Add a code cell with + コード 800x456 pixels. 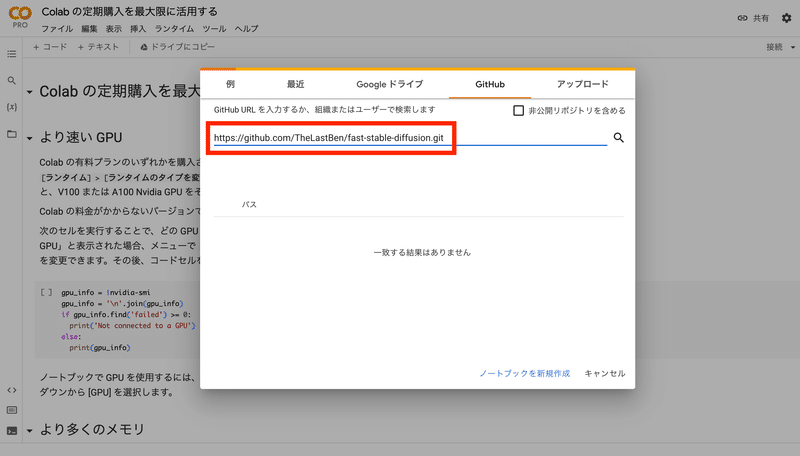50,47
